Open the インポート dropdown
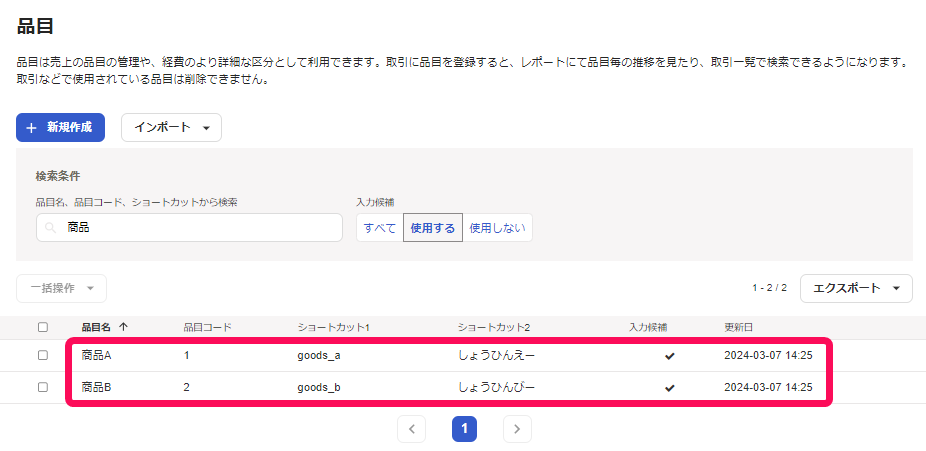This screenshot has width=926, height=451. pyautogui.click(x=171, y=128)
